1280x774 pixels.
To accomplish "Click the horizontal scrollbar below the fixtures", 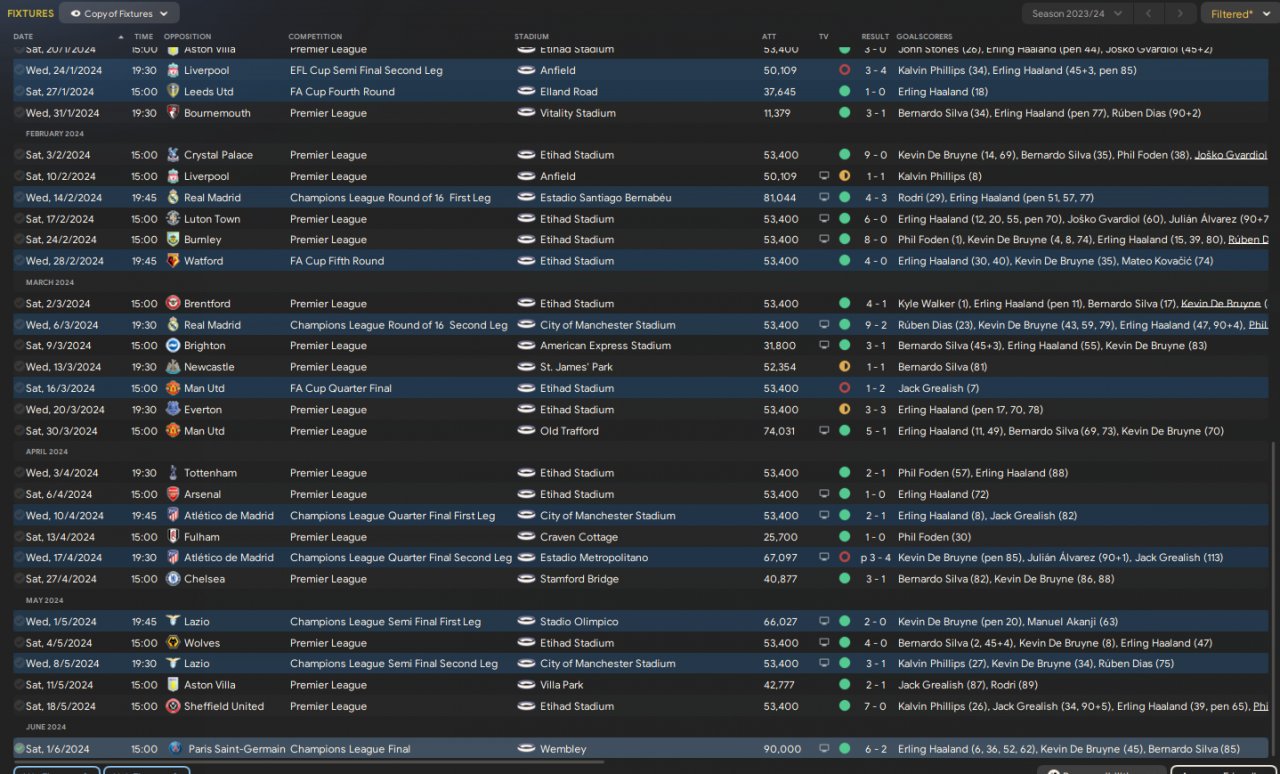I will click(x=400, y=762).
